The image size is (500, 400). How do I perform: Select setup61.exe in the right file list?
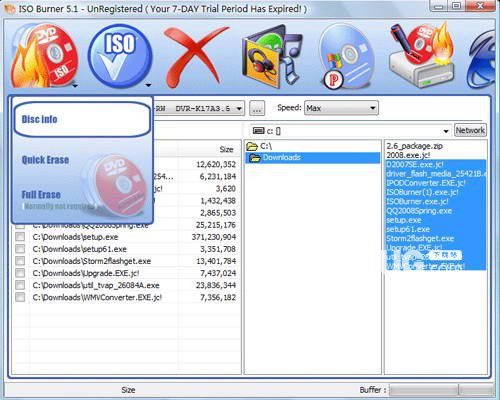pyautogui.click(x=408, y=229)
